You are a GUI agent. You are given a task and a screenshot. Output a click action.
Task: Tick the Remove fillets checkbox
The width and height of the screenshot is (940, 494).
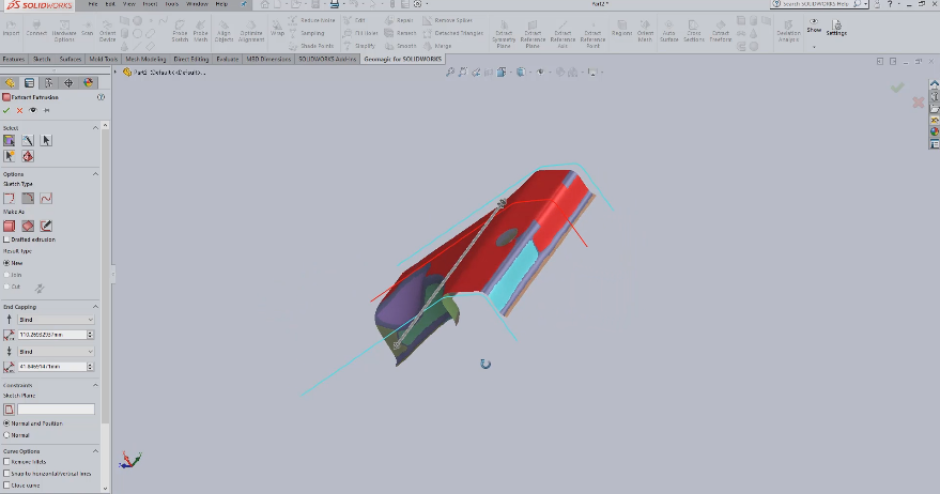click(x=7, y=462)
